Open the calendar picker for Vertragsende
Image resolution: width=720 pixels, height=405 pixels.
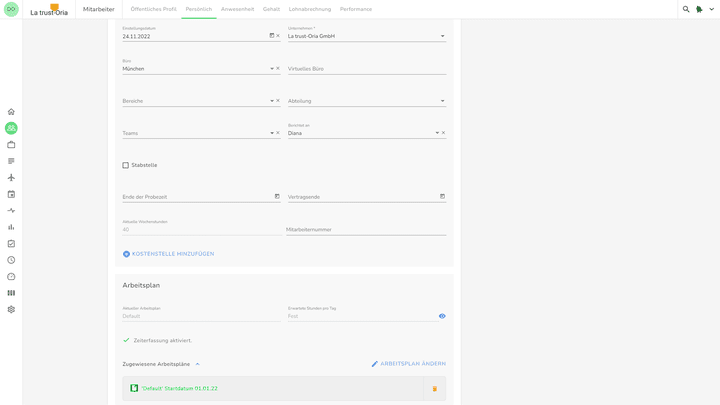coord(442,197)
